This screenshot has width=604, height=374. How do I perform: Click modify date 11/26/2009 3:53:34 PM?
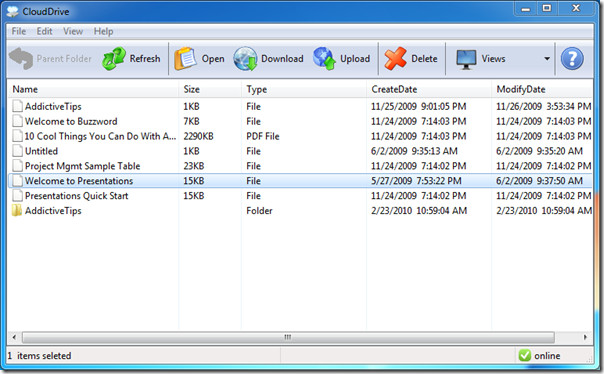tap(544, 106)
